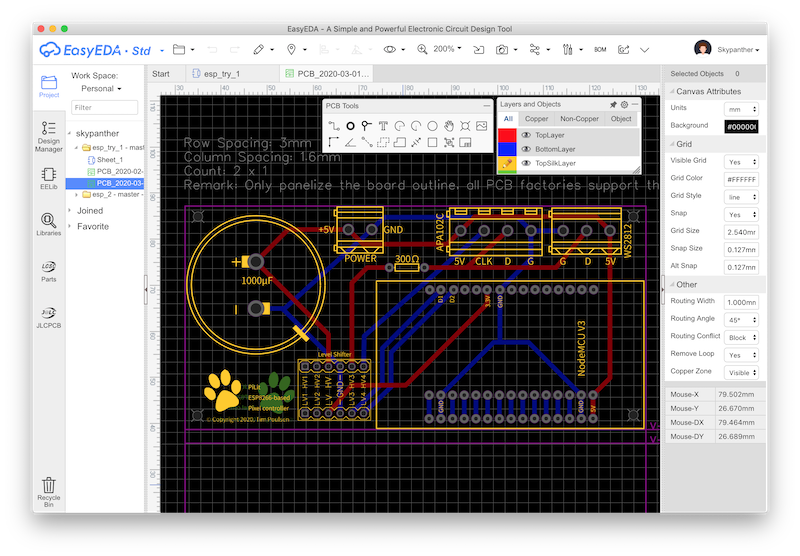
Task: Open Sheet_1 in the project tree
Action: 109,160
